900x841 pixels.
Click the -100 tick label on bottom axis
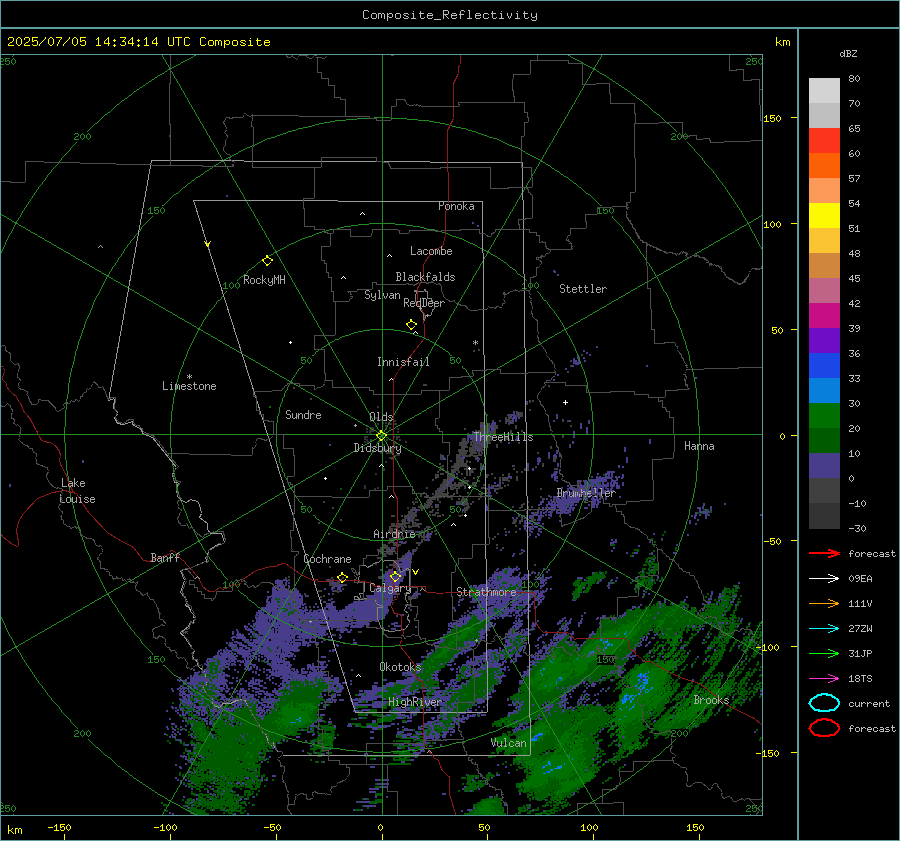coord(165,827)
